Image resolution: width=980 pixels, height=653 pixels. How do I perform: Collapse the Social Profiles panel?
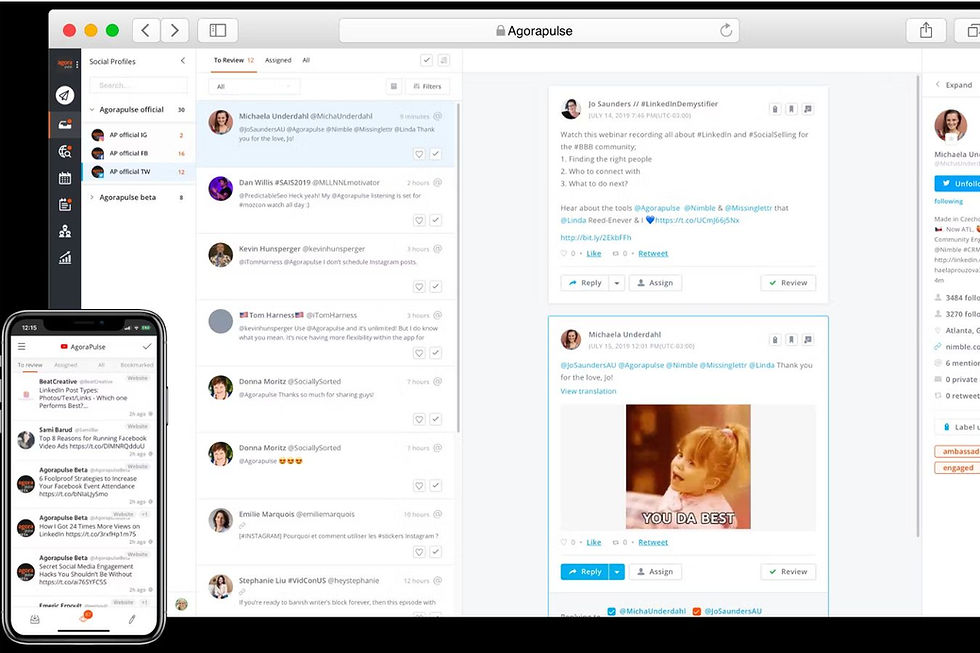182,61
